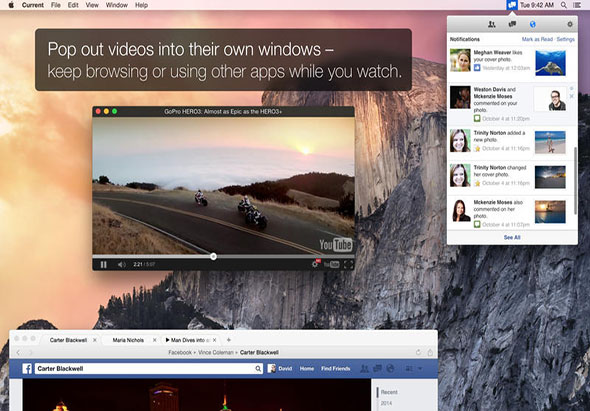Open Spotlight search in menu bar

click(564, 5)
